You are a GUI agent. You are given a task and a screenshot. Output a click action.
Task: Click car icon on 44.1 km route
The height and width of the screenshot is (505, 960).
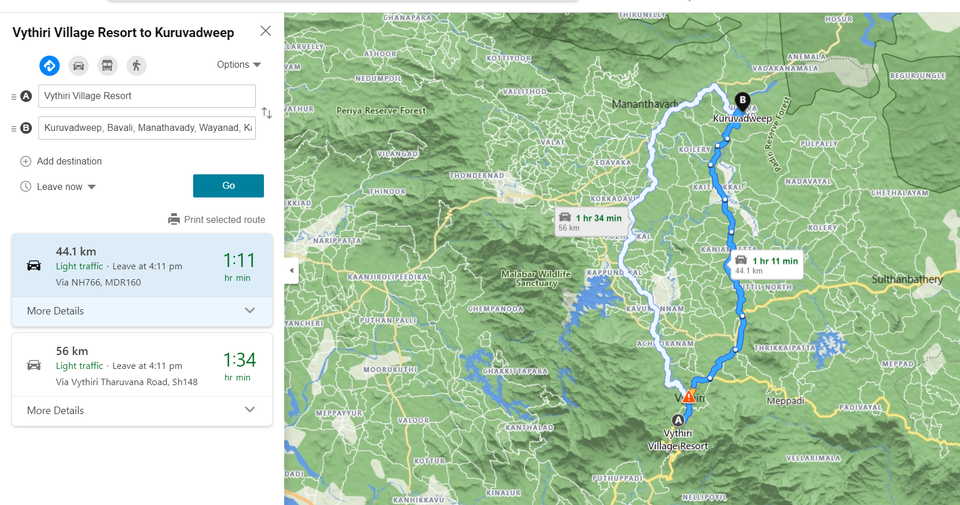point(34,266)
